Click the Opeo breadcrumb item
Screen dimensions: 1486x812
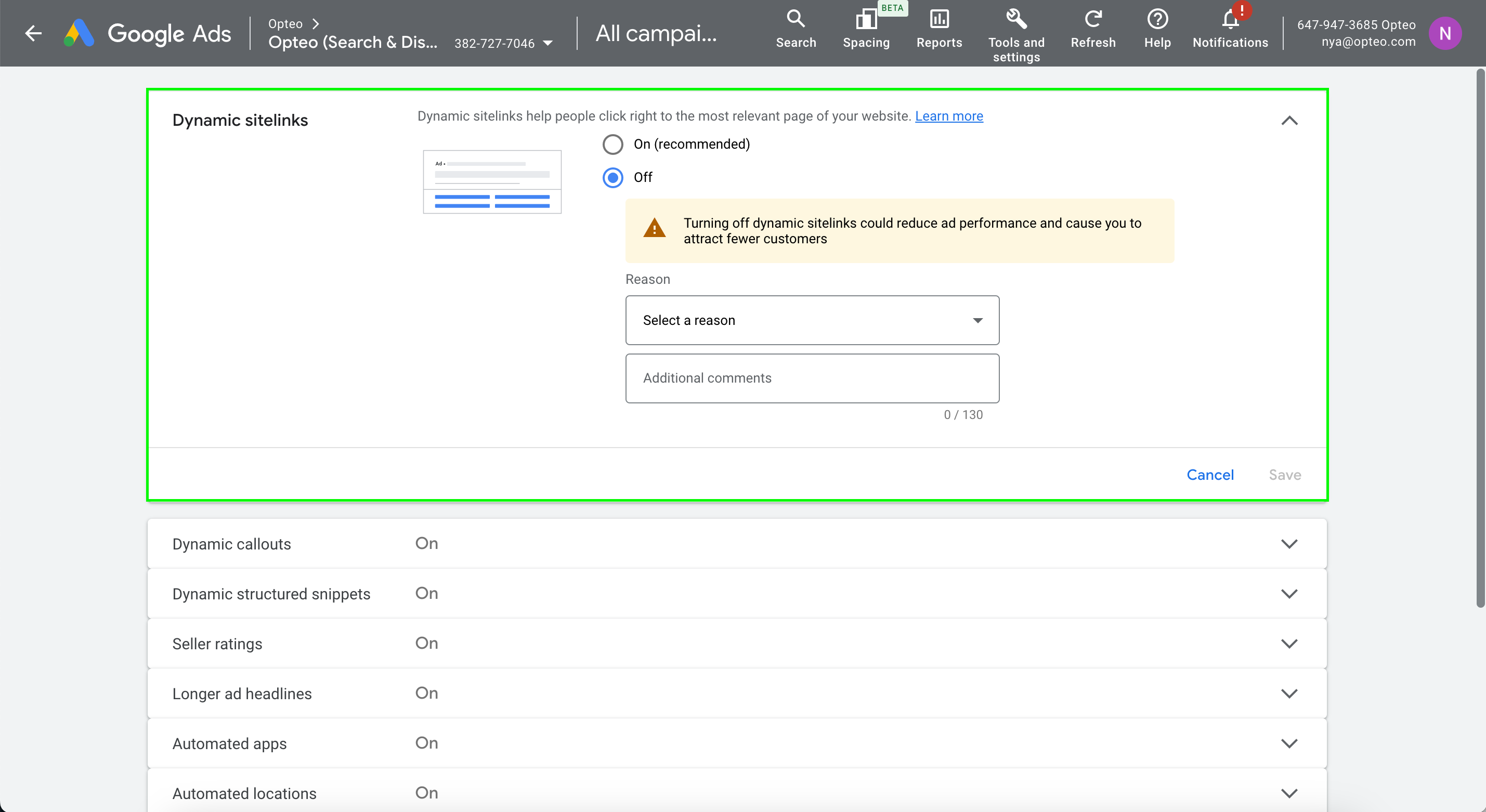point(285,23)
